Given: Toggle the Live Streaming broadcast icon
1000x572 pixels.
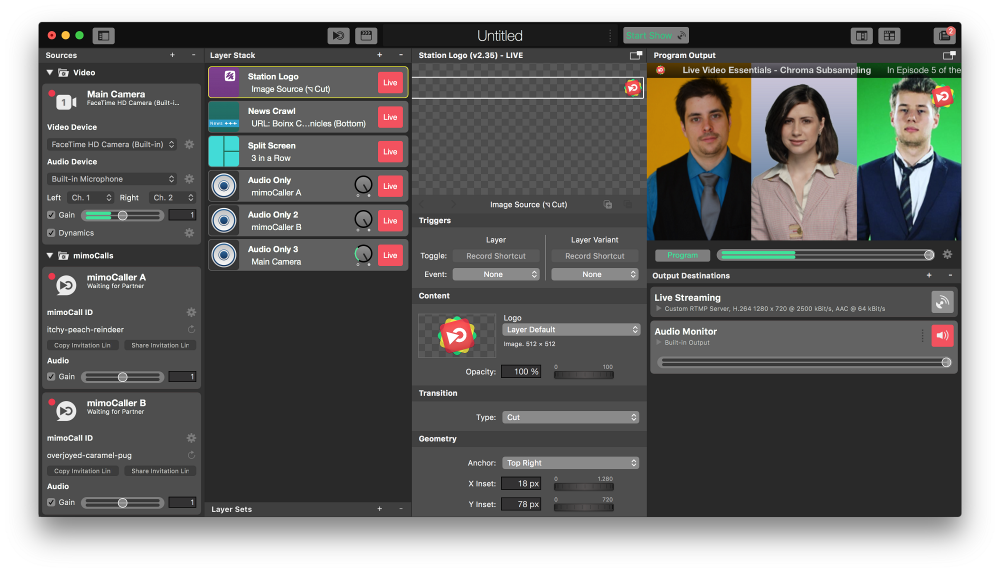Looking at the screenshot, I should 943,302.
